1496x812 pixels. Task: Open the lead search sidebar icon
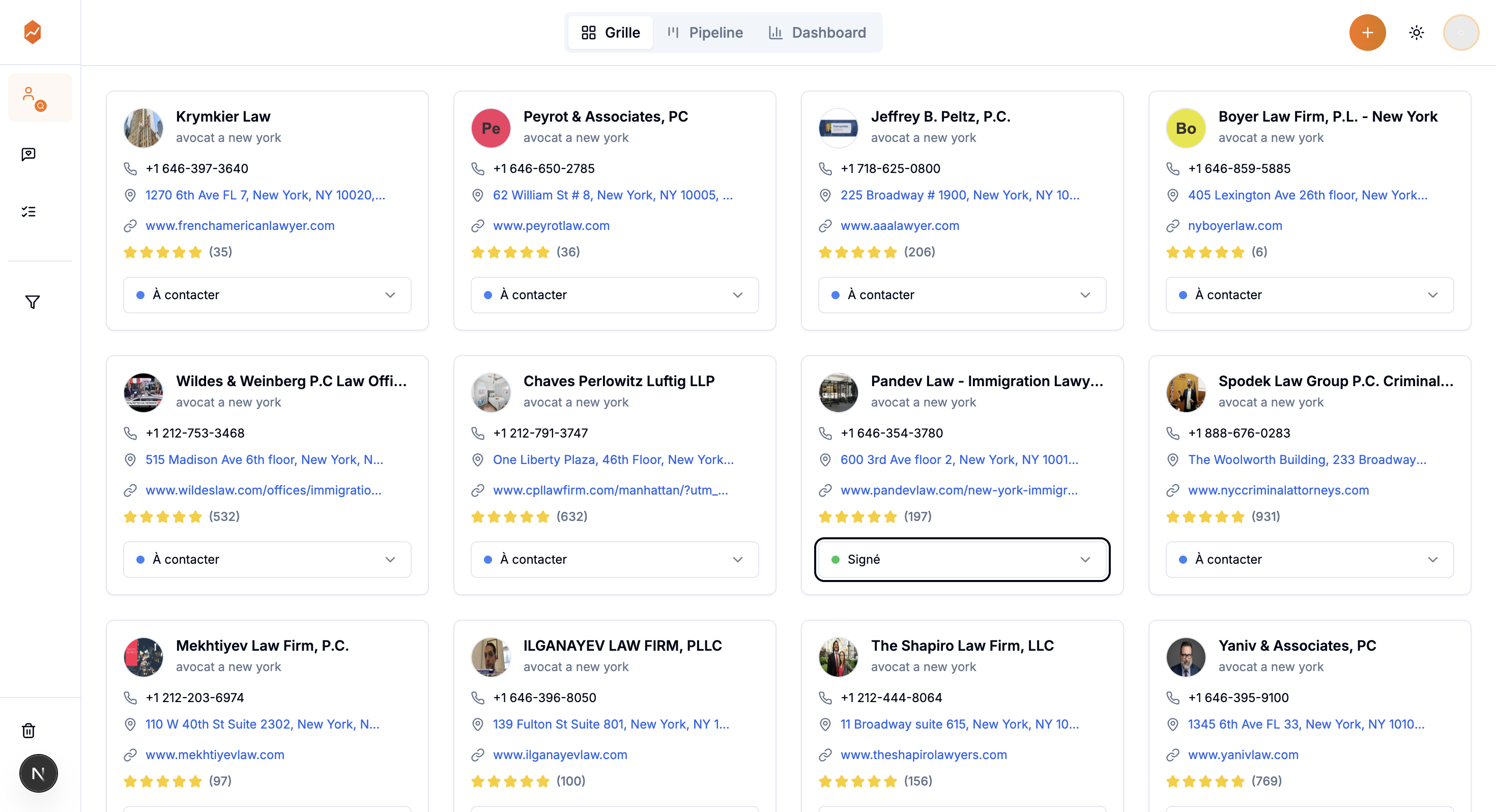(40, 98)
